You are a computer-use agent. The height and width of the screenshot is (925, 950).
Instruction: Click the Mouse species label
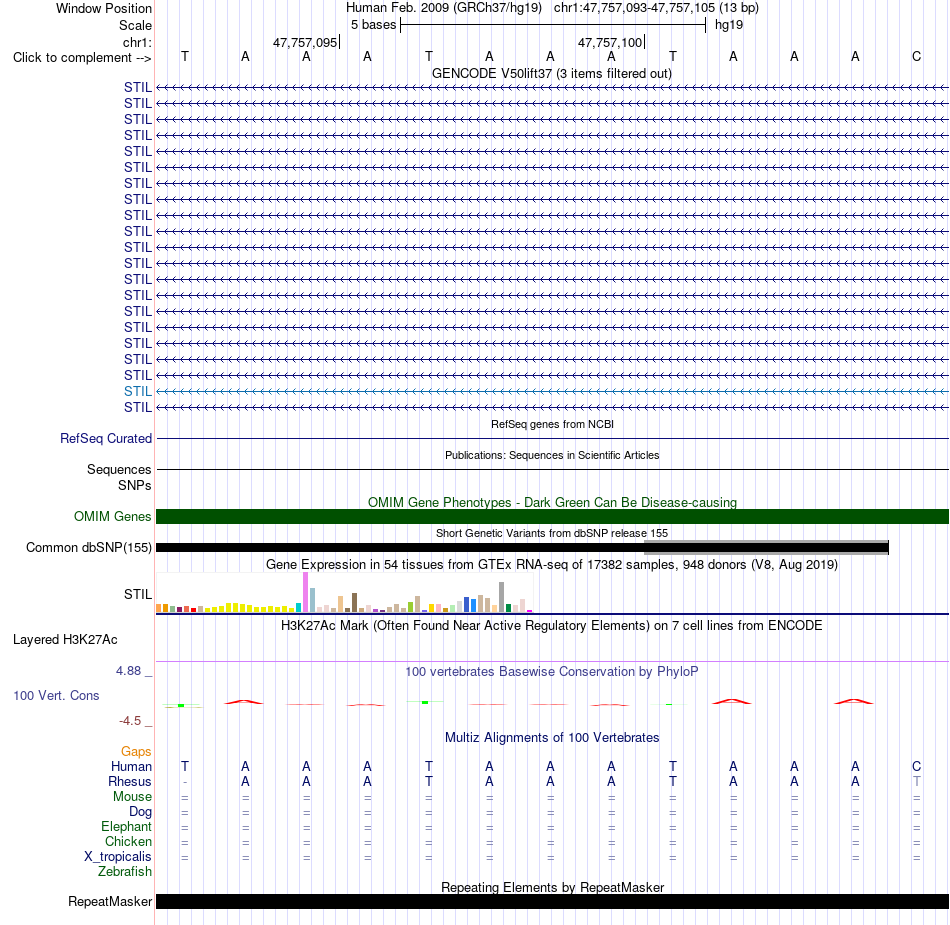click(x=132, y=797)
